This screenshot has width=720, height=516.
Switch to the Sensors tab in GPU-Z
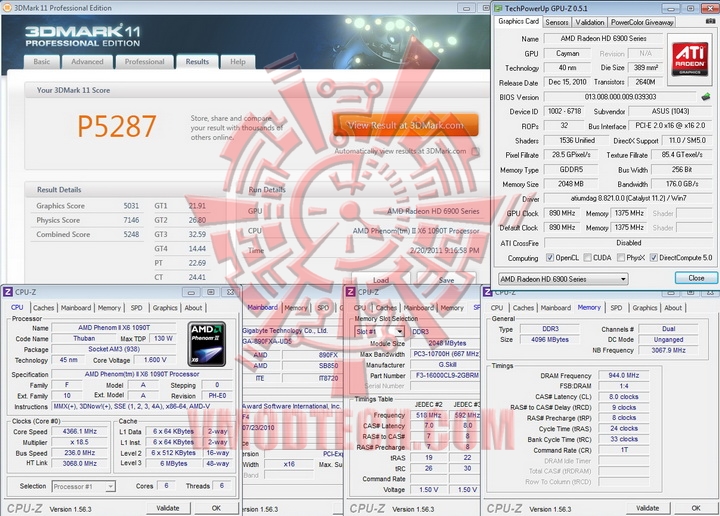[x=557, y=22]
